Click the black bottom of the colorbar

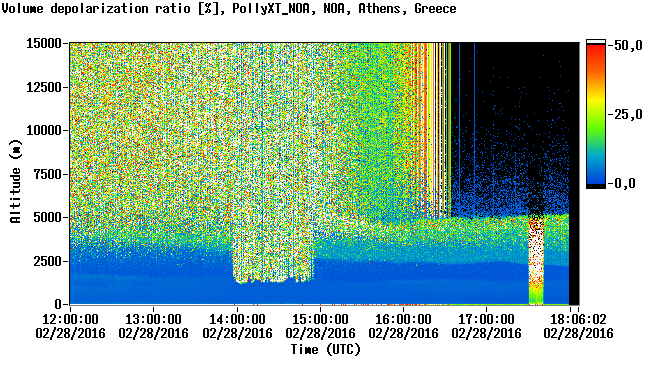(x=596, y=186)
